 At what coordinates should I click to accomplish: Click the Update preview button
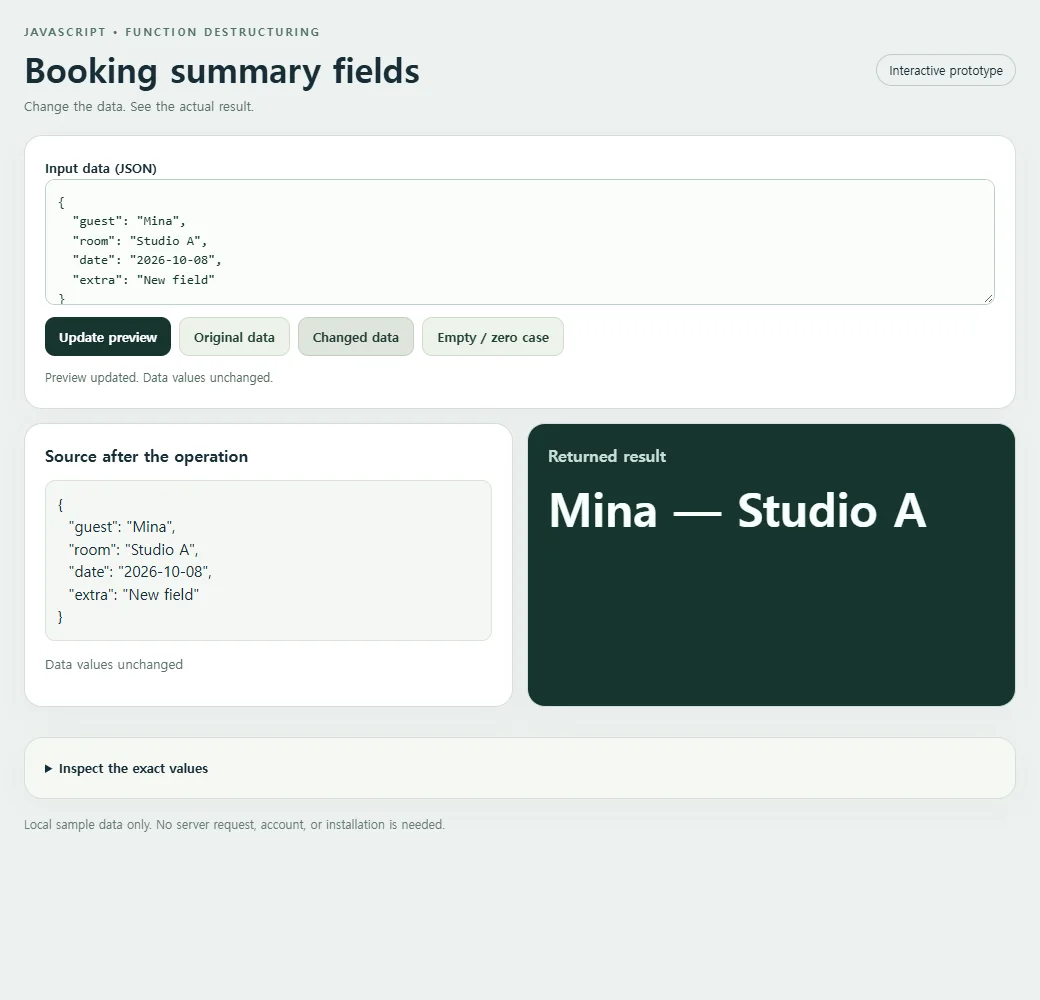(108, 337)
